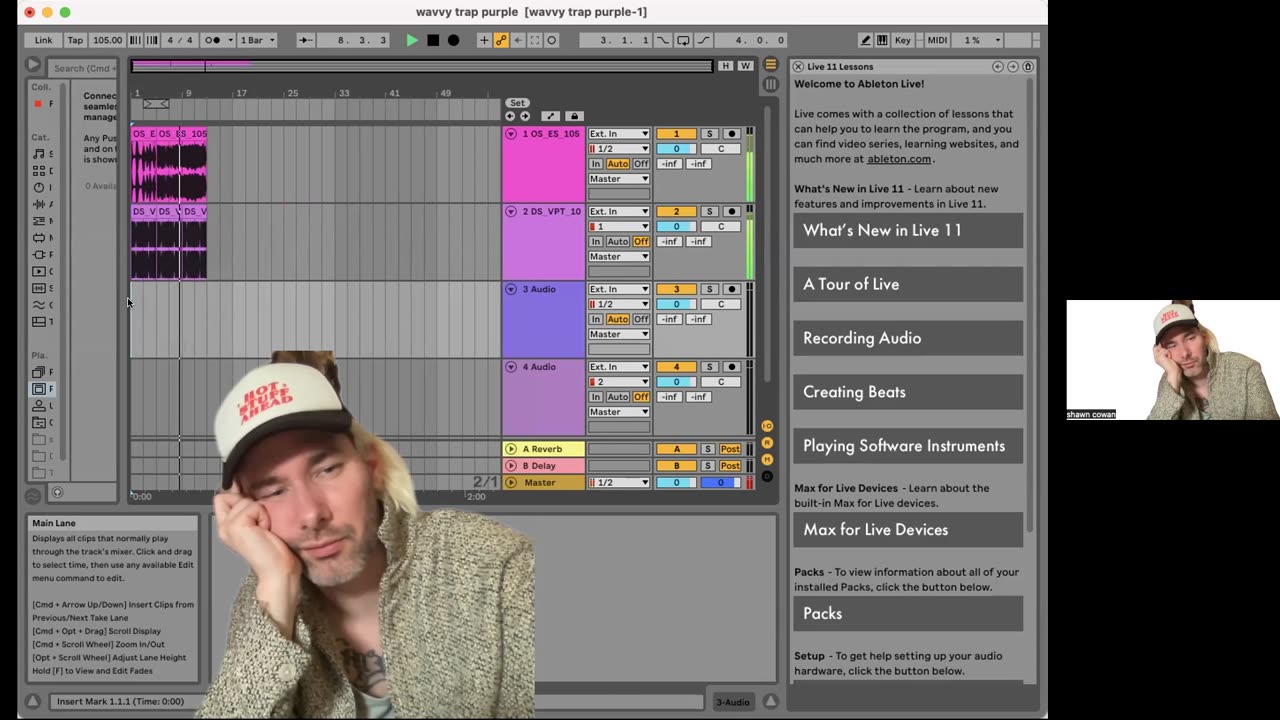
Task: Click the Tap tempo button
Action: [75, 40]
